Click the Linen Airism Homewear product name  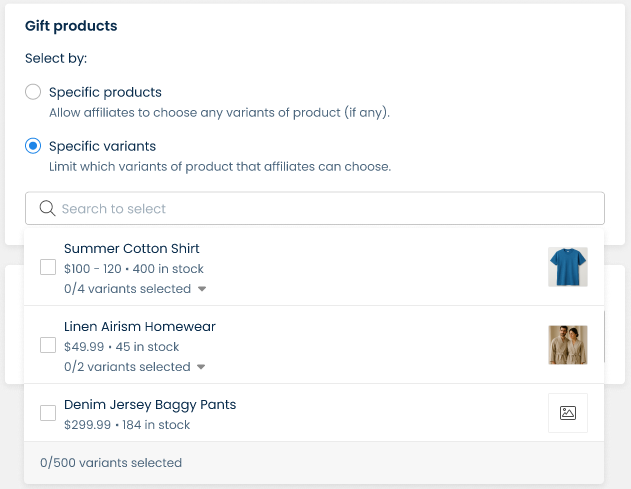click(140, 326)
